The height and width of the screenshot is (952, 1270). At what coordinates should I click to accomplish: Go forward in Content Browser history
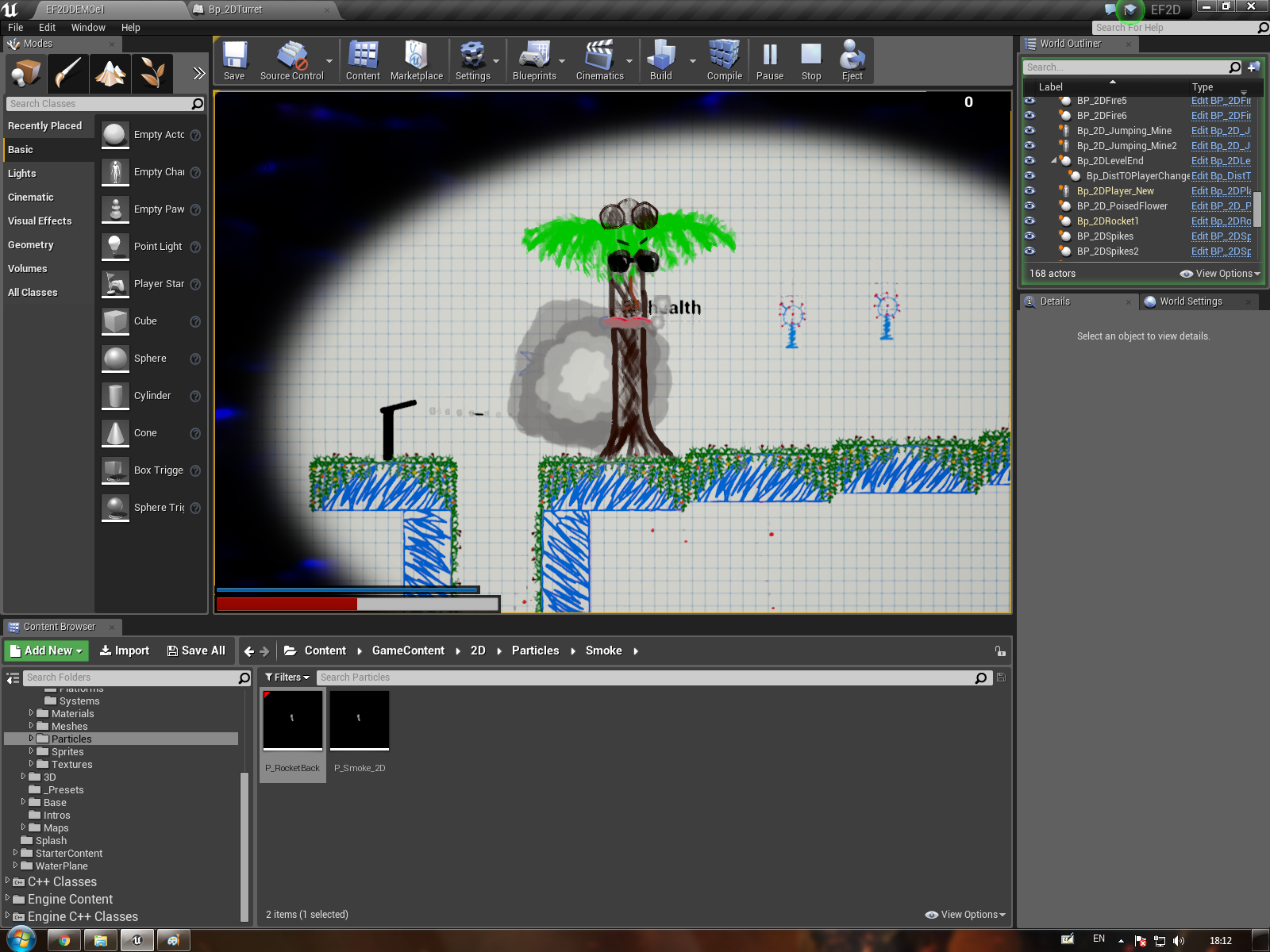pos(264,651)
